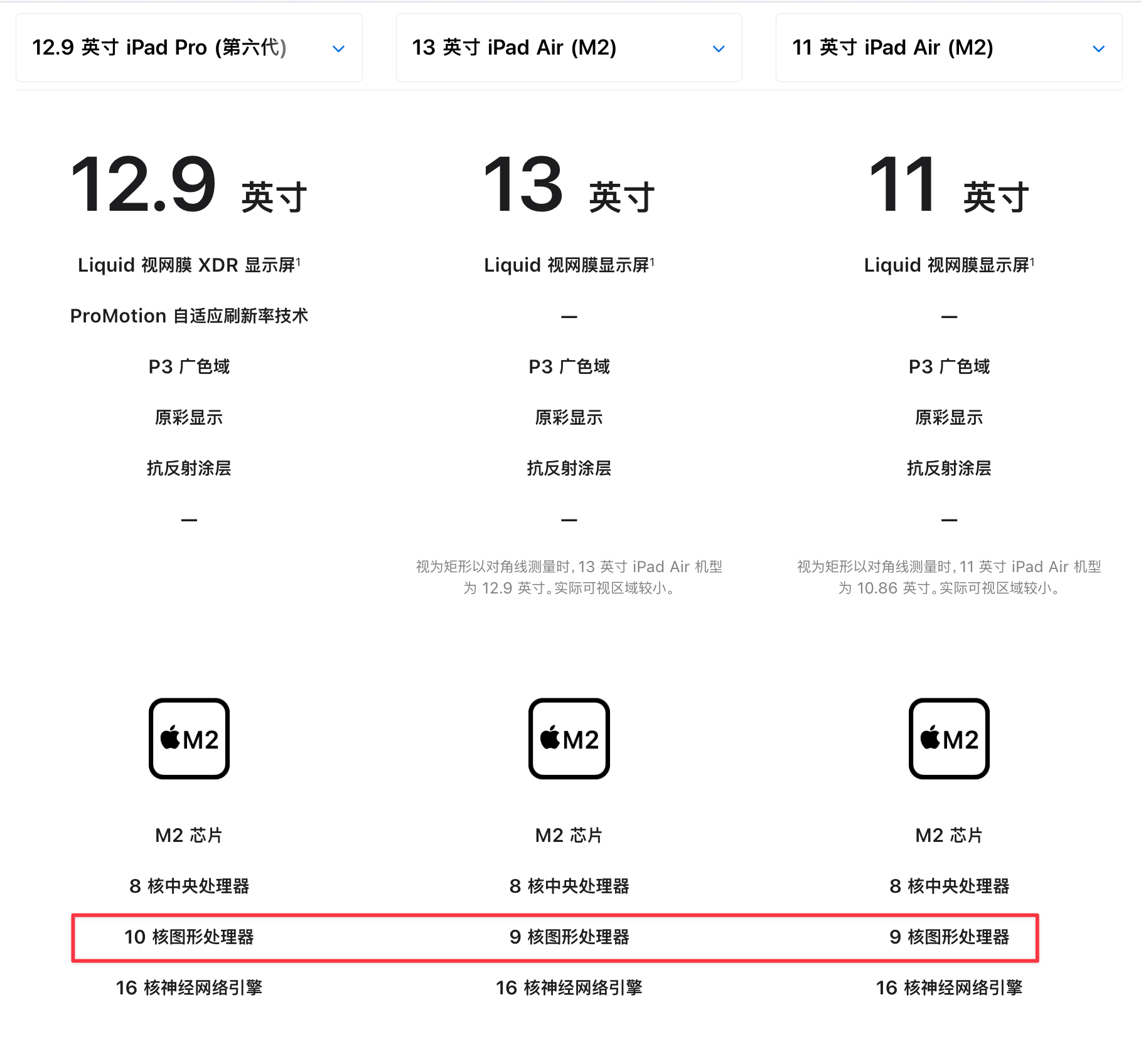Screen dimensions: 1141x1064
Task: Click P3 广色域 in 11 英寸 Air column
Action: [949, 366]
